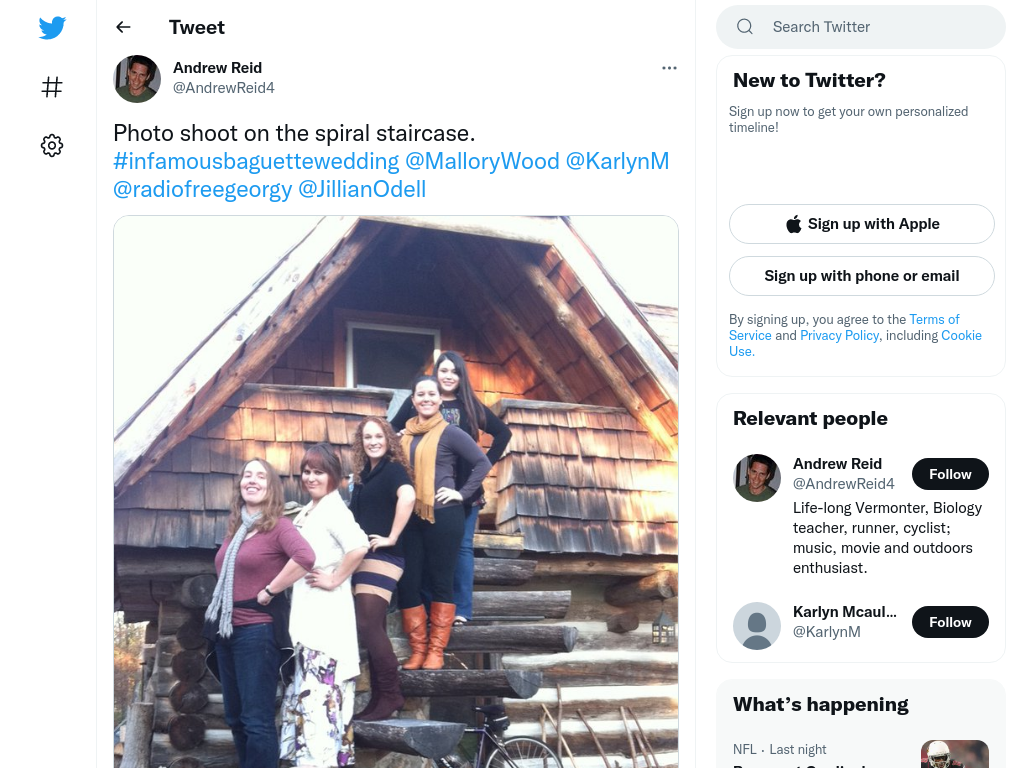The height and width of the screenshot is (768, 1024).
Task: Open the @JillianOdell mention
Action: [x=362, y=189]
